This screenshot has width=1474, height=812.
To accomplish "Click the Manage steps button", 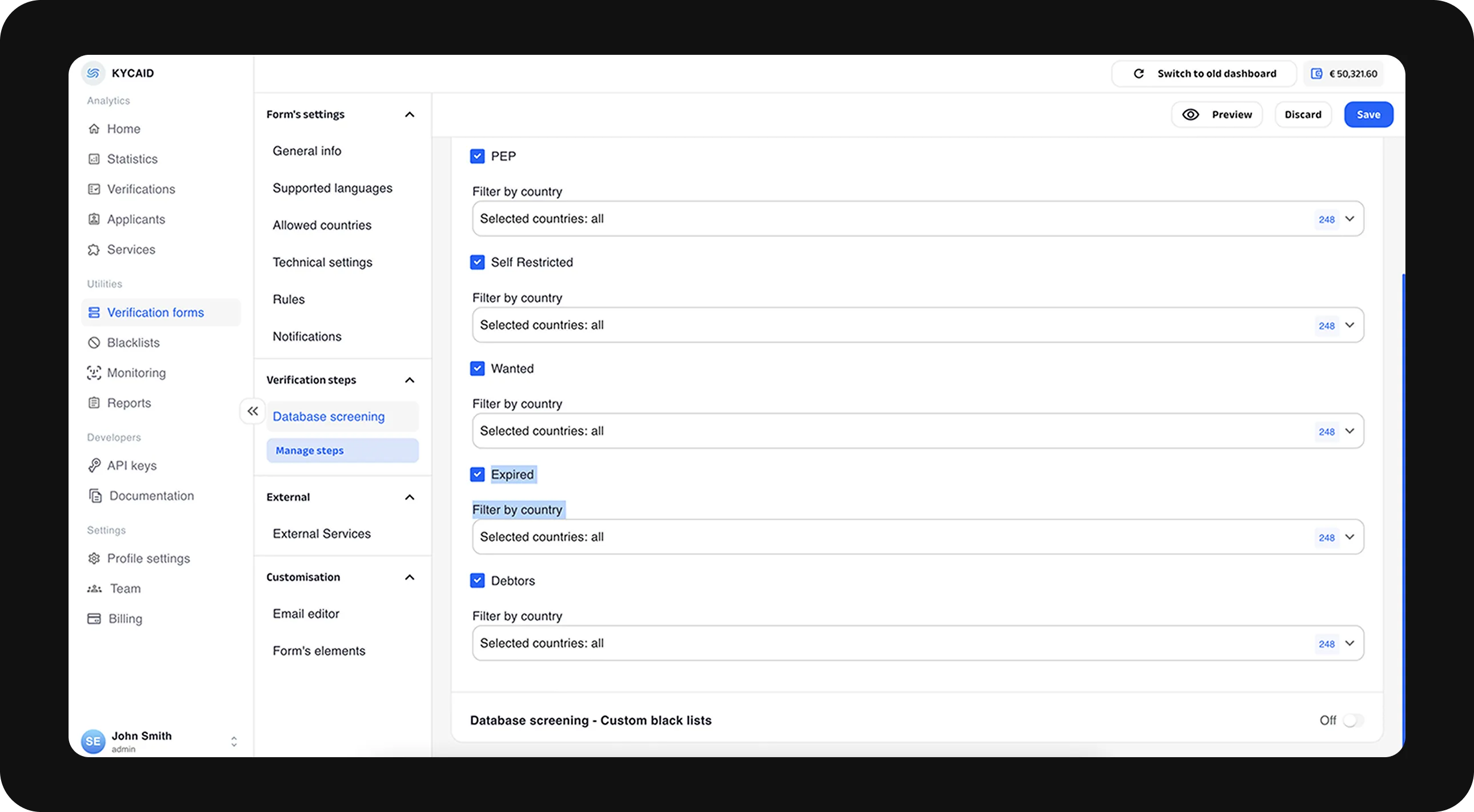I will click(343, 451).
